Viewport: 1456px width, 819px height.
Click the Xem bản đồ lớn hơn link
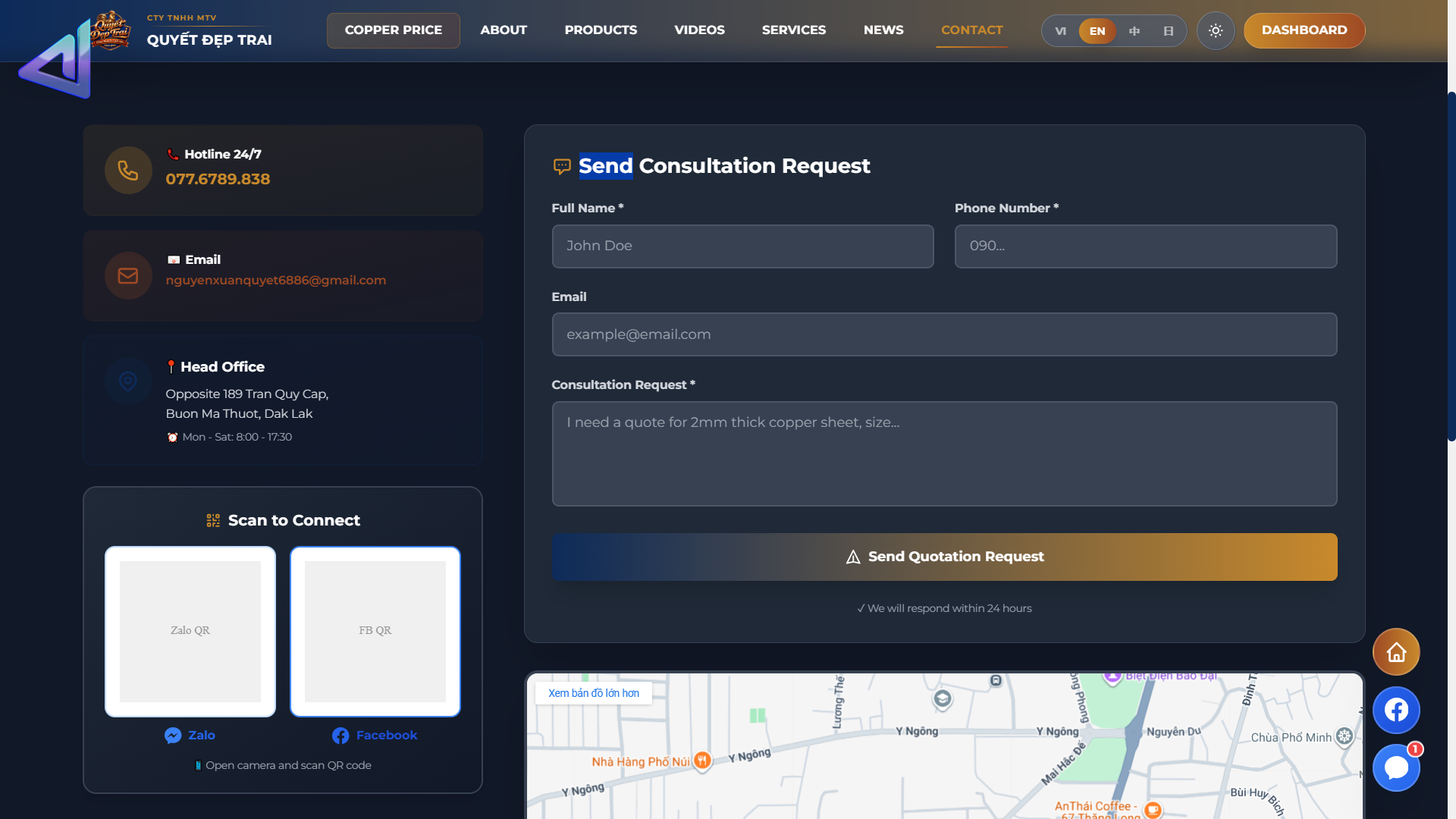pos(593,693)
